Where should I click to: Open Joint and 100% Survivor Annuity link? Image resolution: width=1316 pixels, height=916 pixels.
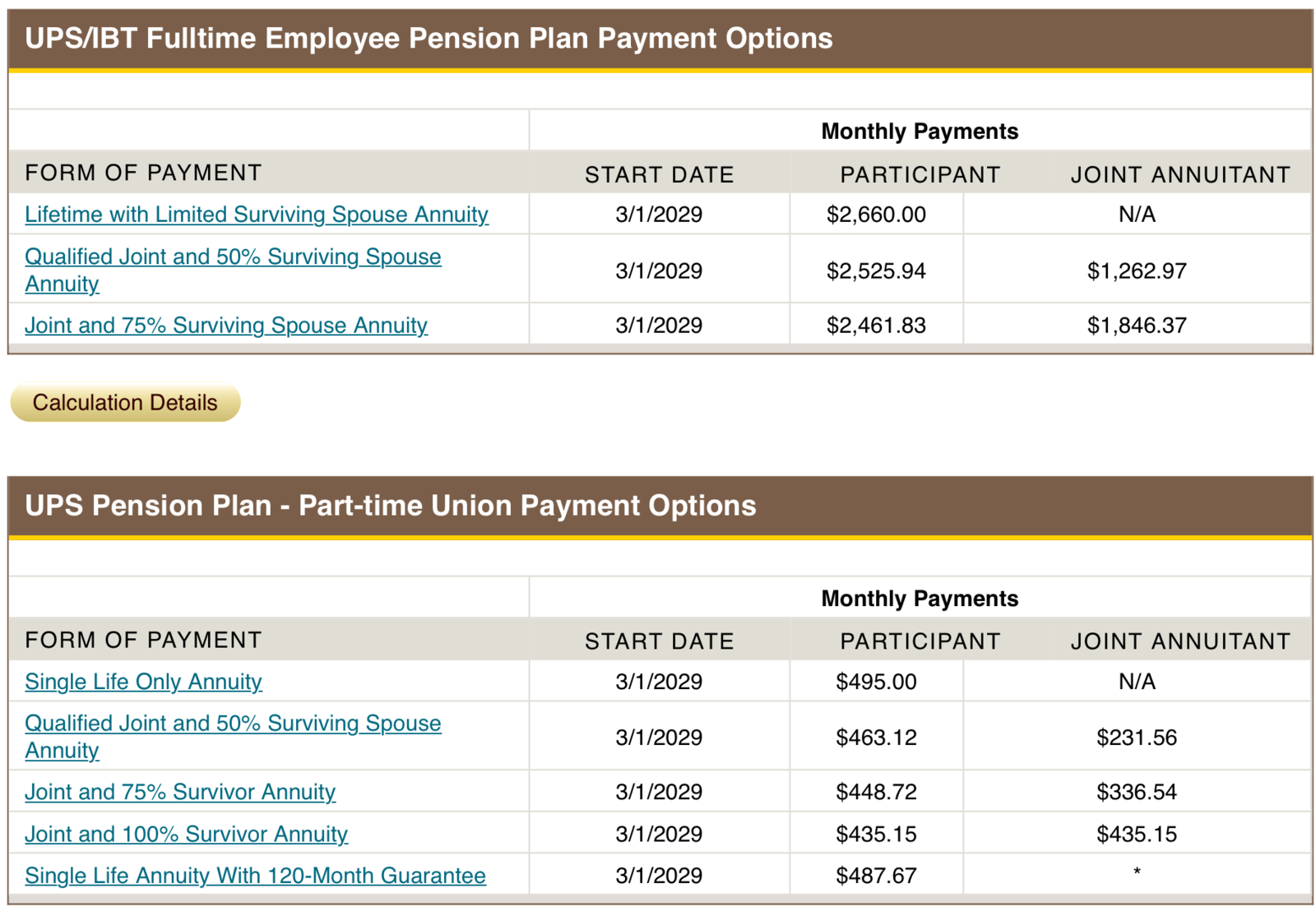point(186,834)
